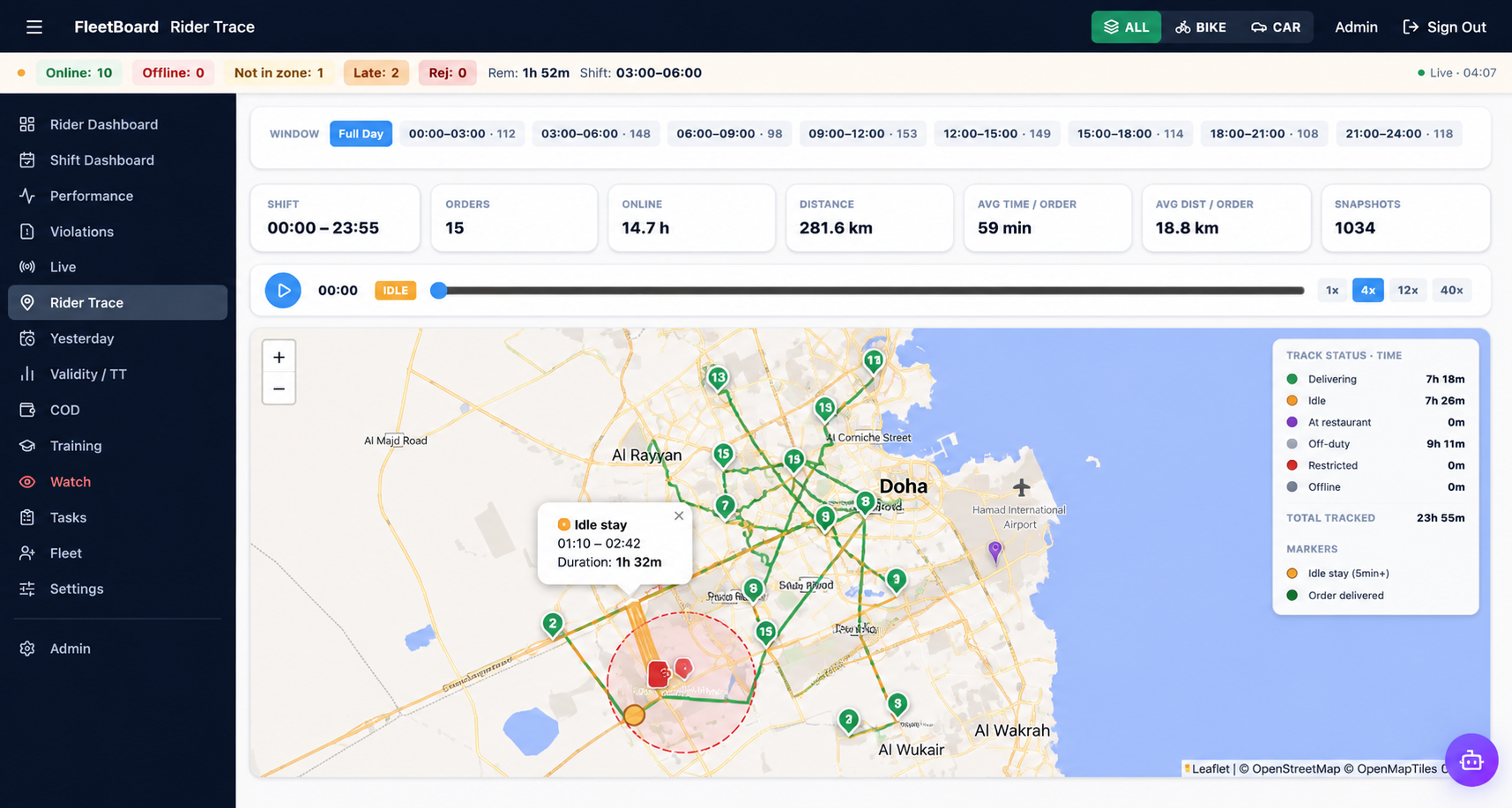Click the Yesterday history icon
The height and width of the screenshot is (808, 1512).
coord(27,338)
